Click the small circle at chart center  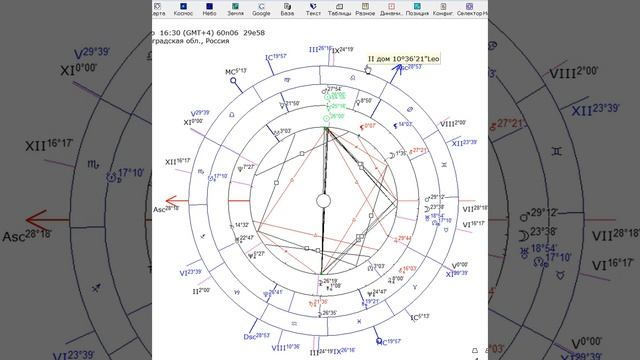[323, 201]
